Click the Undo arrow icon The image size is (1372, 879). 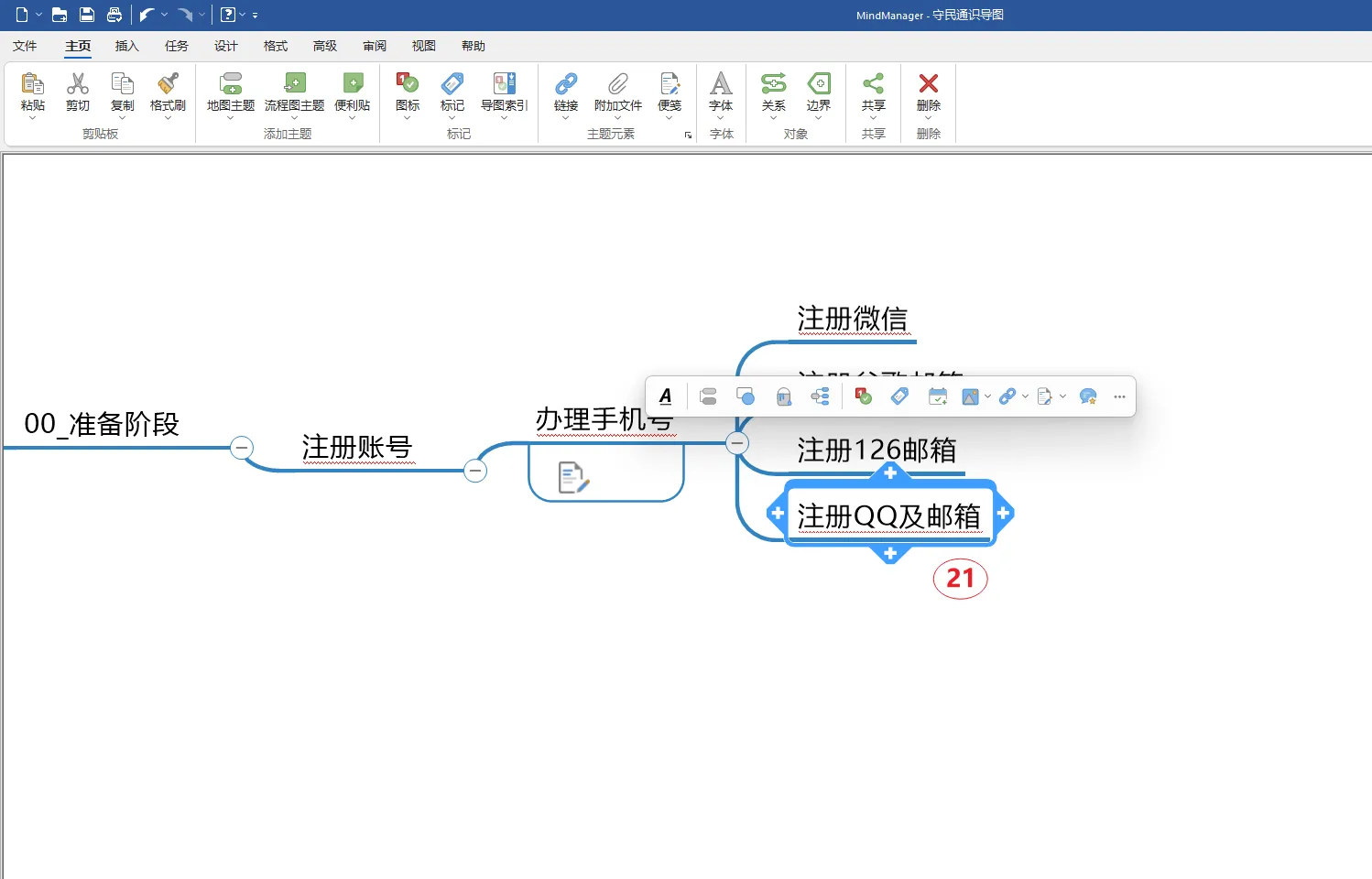pos(147,15)
